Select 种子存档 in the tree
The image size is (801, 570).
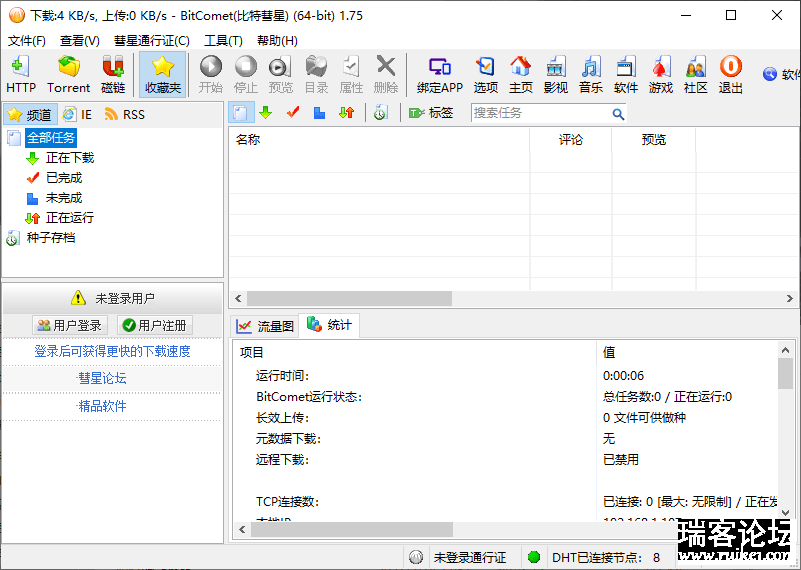51,238
